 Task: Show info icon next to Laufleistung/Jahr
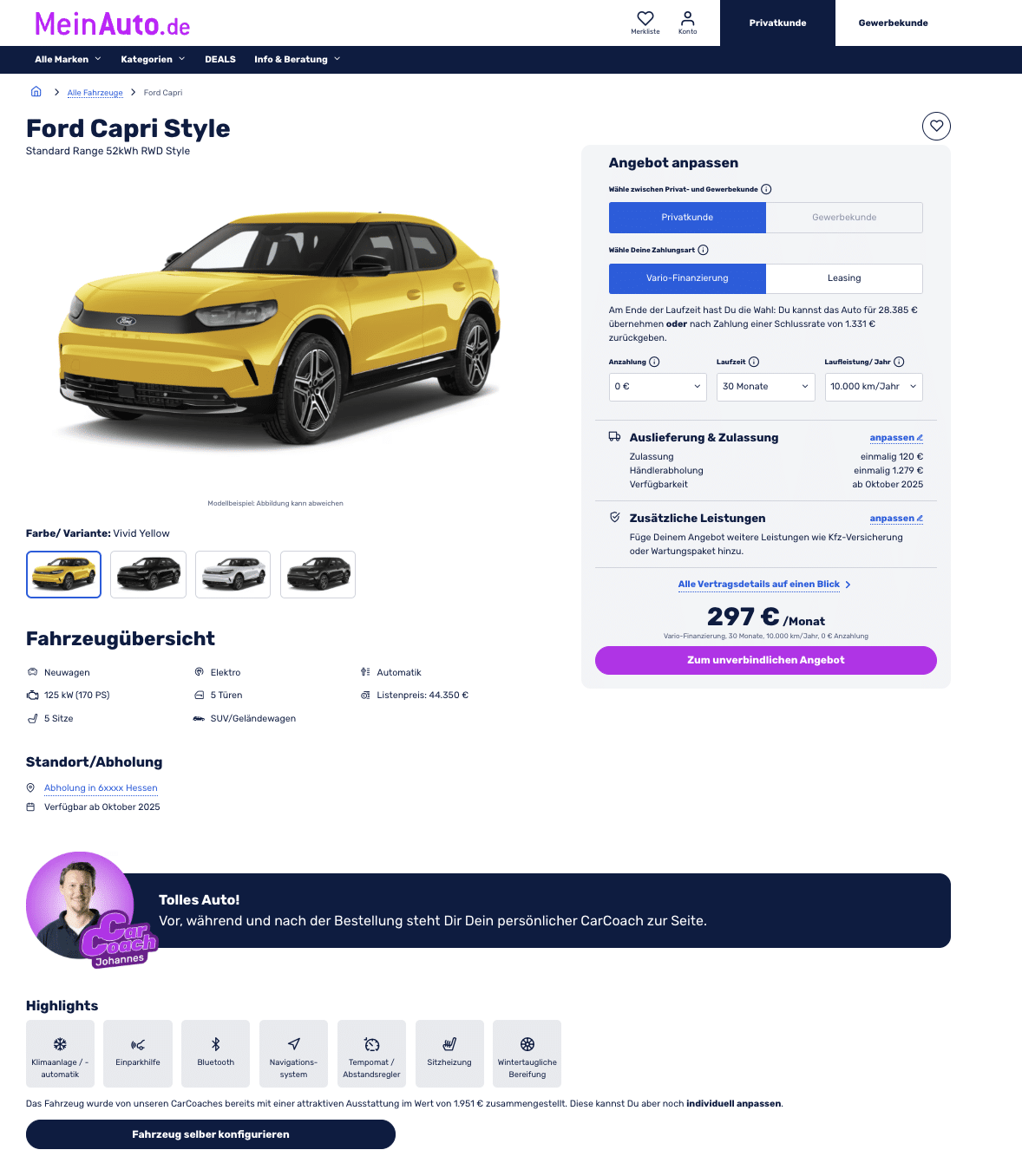coord(899,362)
